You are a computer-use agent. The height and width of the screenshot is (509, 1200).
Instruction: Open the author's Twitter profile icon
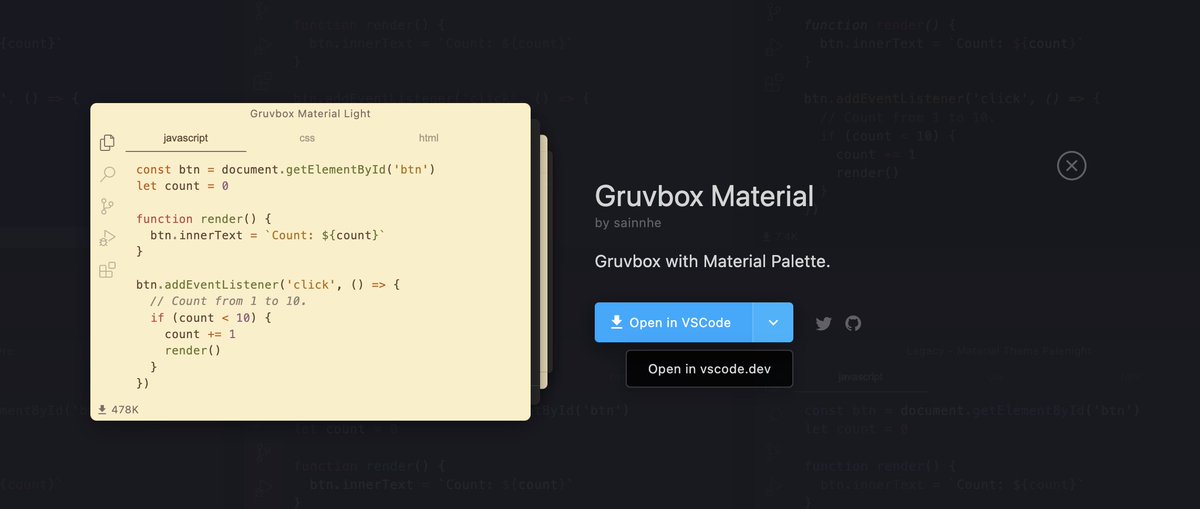pyautogui.click(x=824, y=323)
